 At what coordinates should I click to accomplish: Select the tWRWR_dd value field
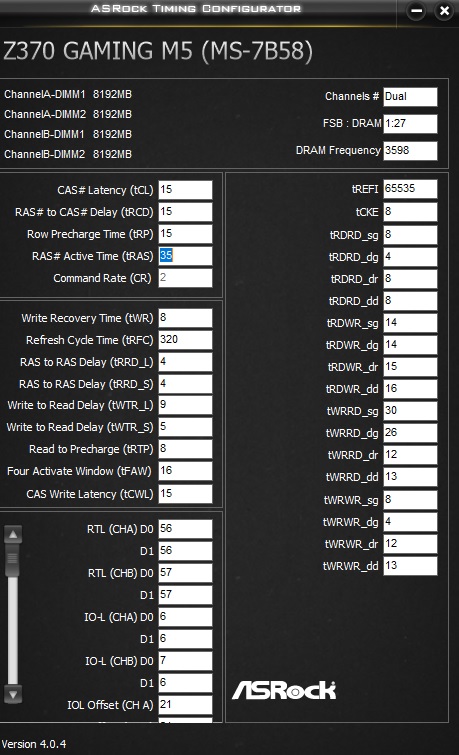410,566
